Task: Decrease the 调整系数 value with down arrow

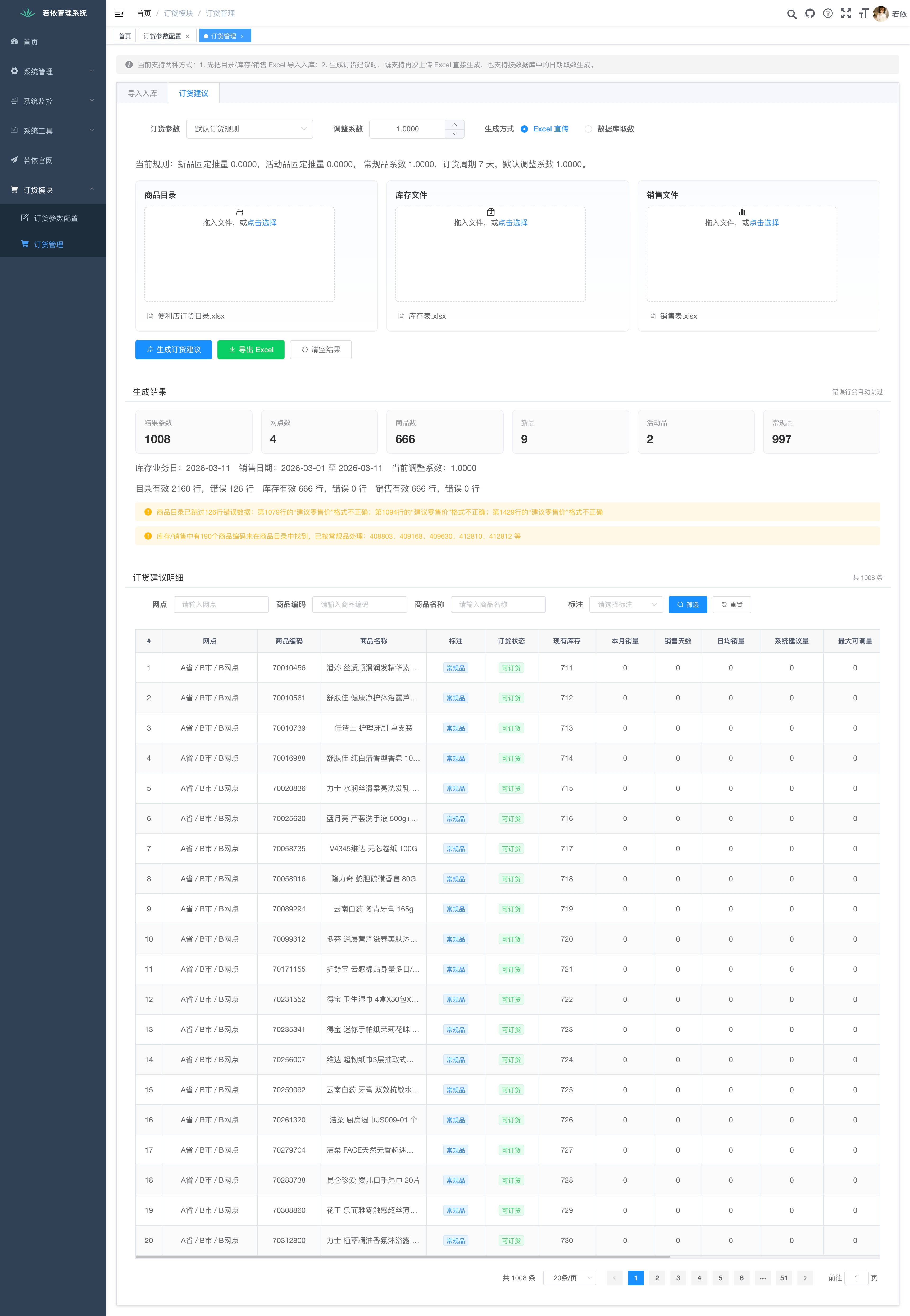Action: pyautogui.click(x=454, y=134)
